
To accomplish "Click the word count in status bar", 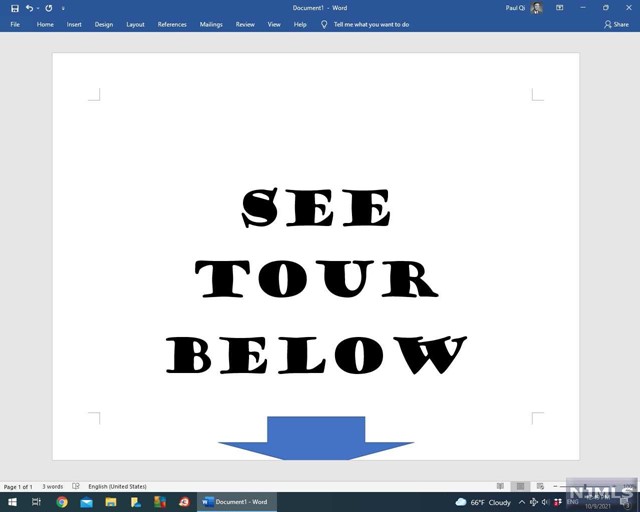I will coord(52,487).
